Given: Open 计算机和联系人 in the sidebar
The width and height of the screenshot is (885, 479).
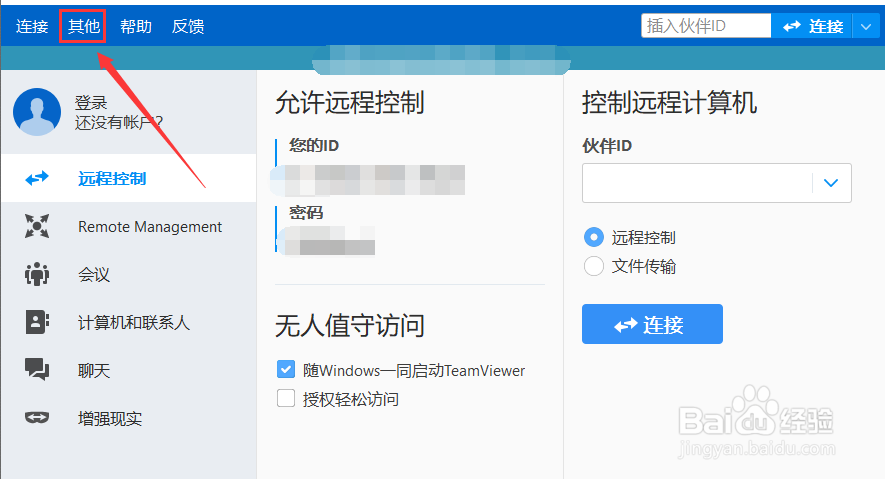Looking at the screenshot, I should 129,322.
